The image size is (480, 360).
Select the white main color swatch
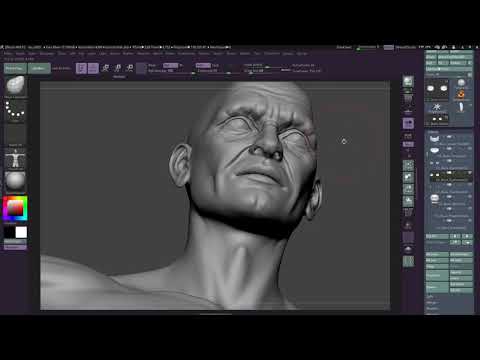tap(21, 232)
